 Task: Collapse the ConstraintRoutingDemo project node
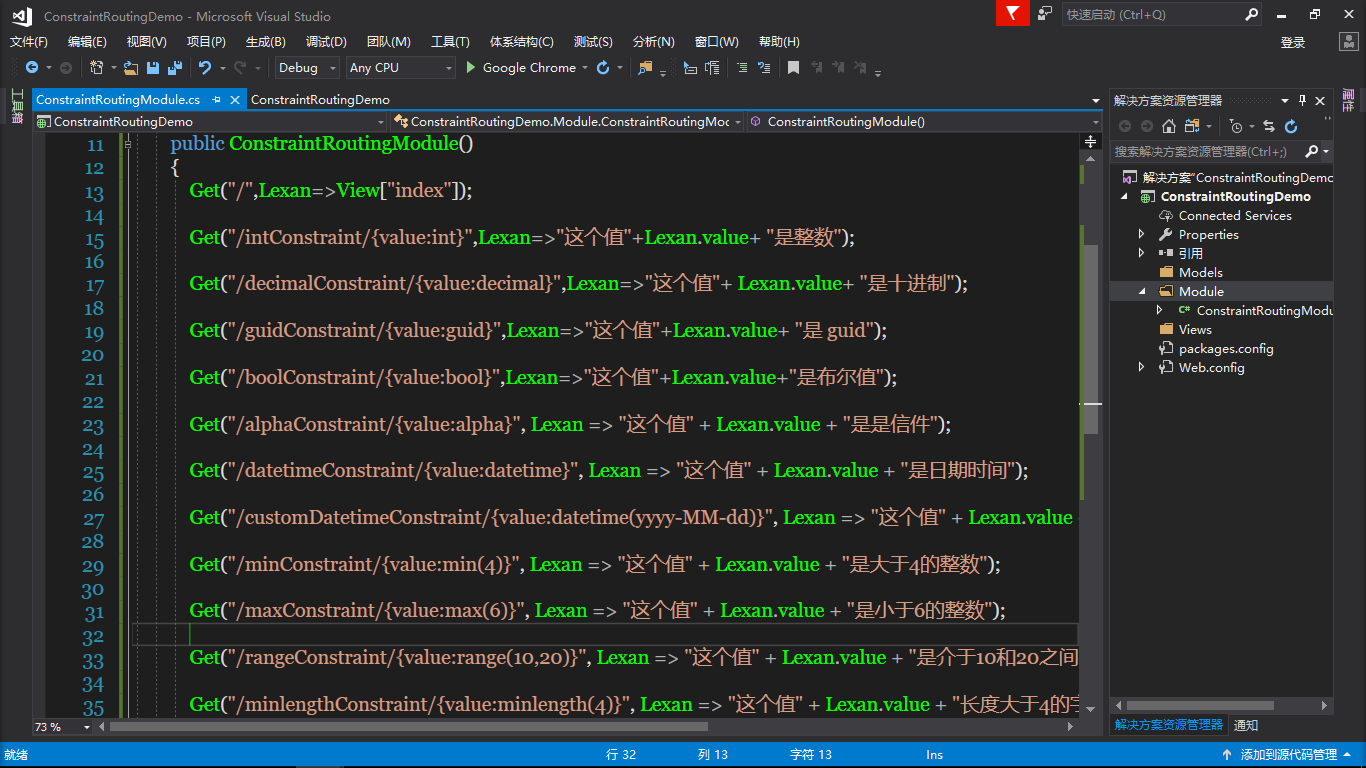pyautogui.click(x=1123, y=196)
